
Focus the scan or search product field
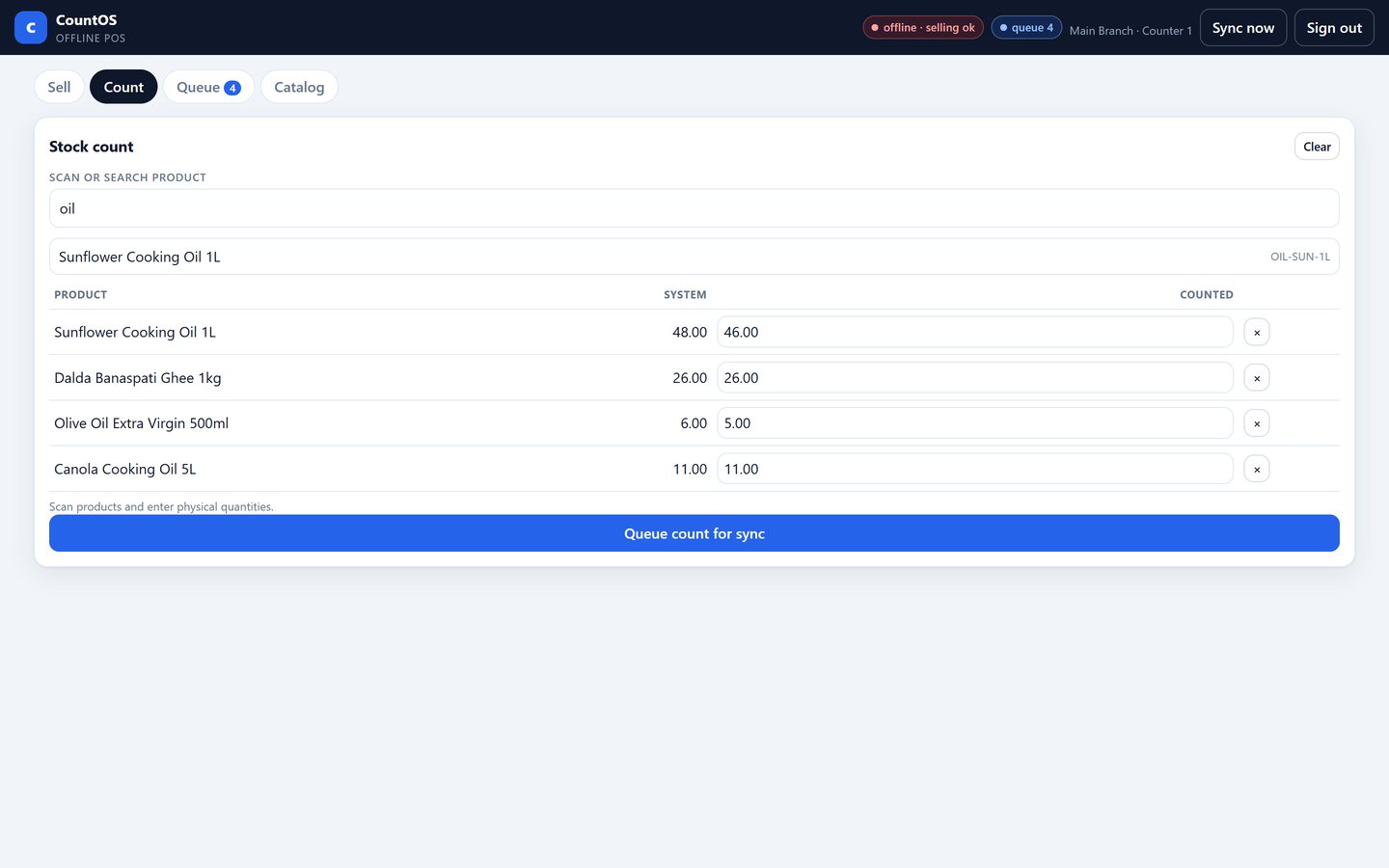tap(694, 208)
